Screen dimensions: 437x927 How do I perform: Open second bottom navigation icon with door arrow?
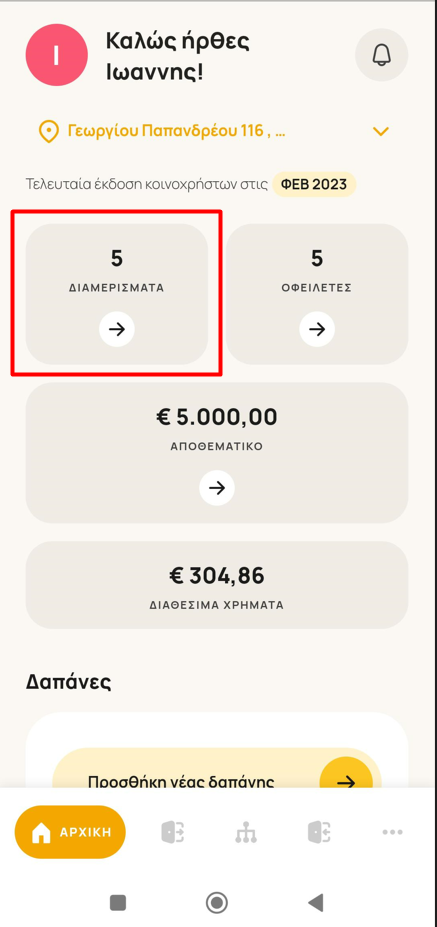coord(173,832)
